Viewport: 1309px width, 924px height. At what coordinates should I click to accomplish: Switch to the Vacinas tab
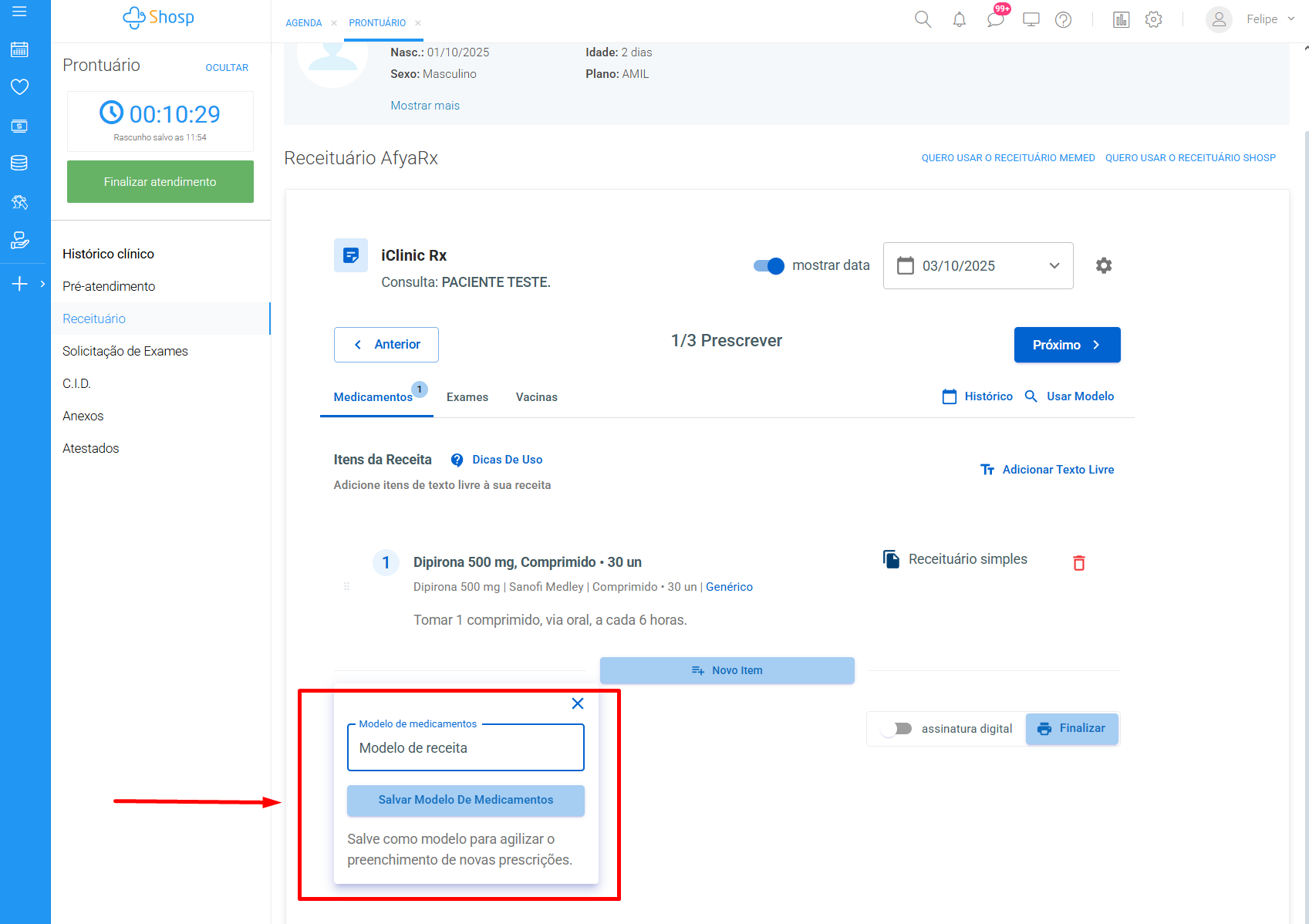tap(536, 397)
